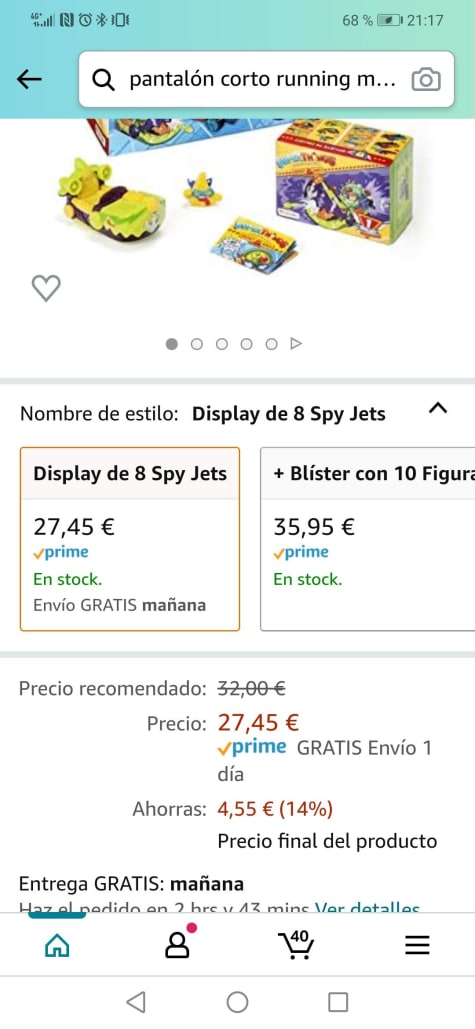Add product to wishlist with heart icon

point(46,288)
